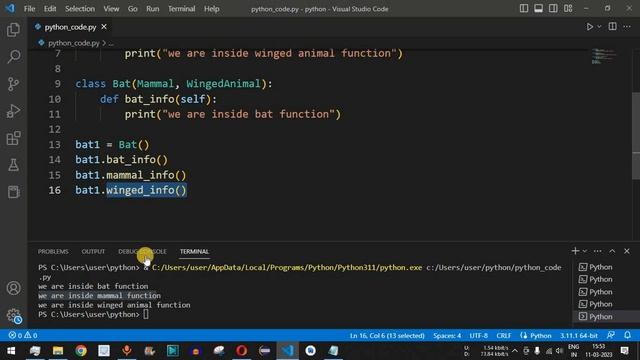Open the Search view in activity bar
Screen dimensions: 640x360
[13, 56]
